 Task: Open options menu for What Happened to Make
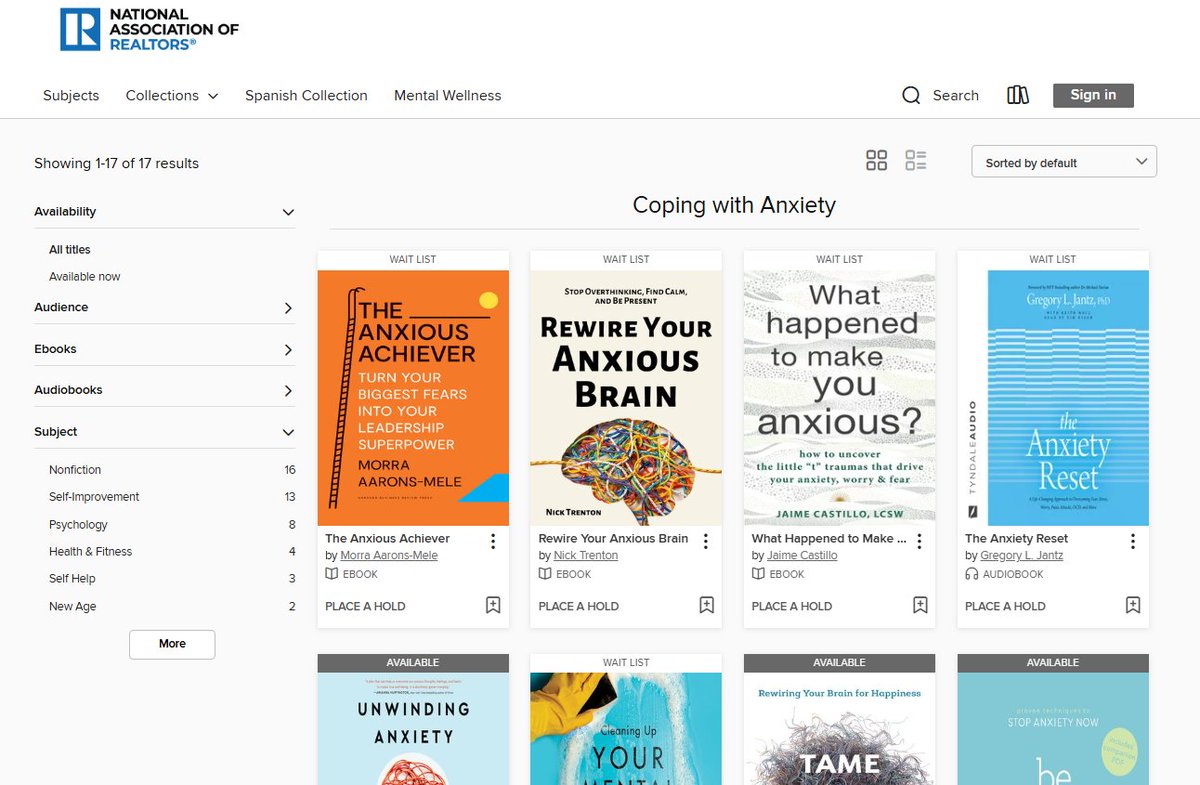(x=920, y=541)
